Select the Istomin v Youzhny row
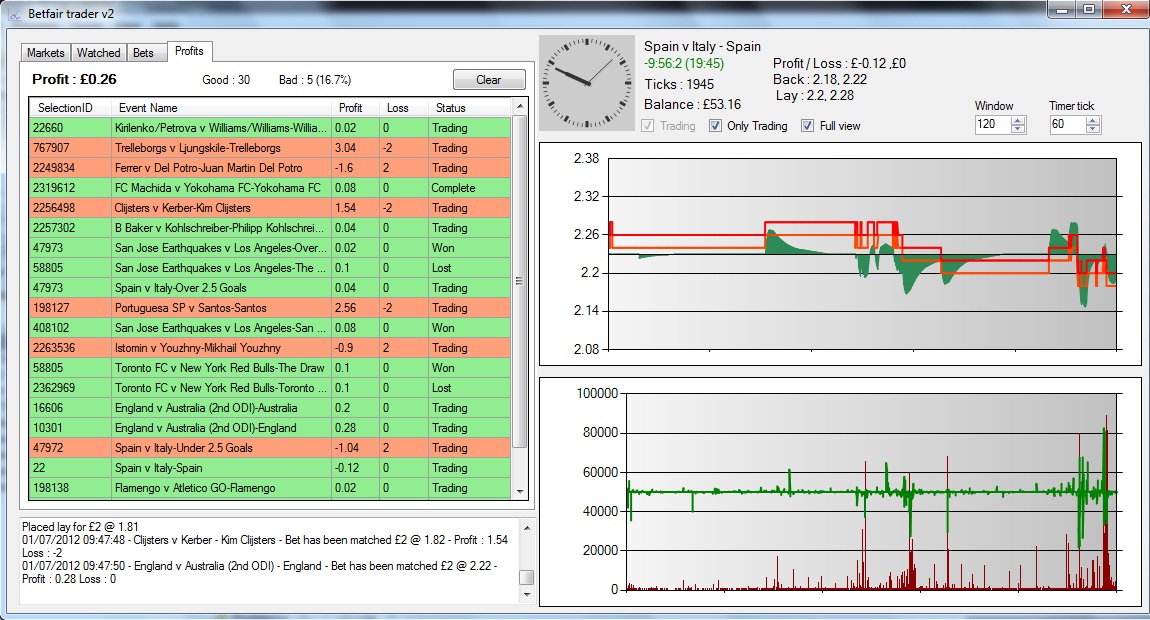The height and width of the screenshot is (620, 1150). pyautogui.click(x=270, y=348)
